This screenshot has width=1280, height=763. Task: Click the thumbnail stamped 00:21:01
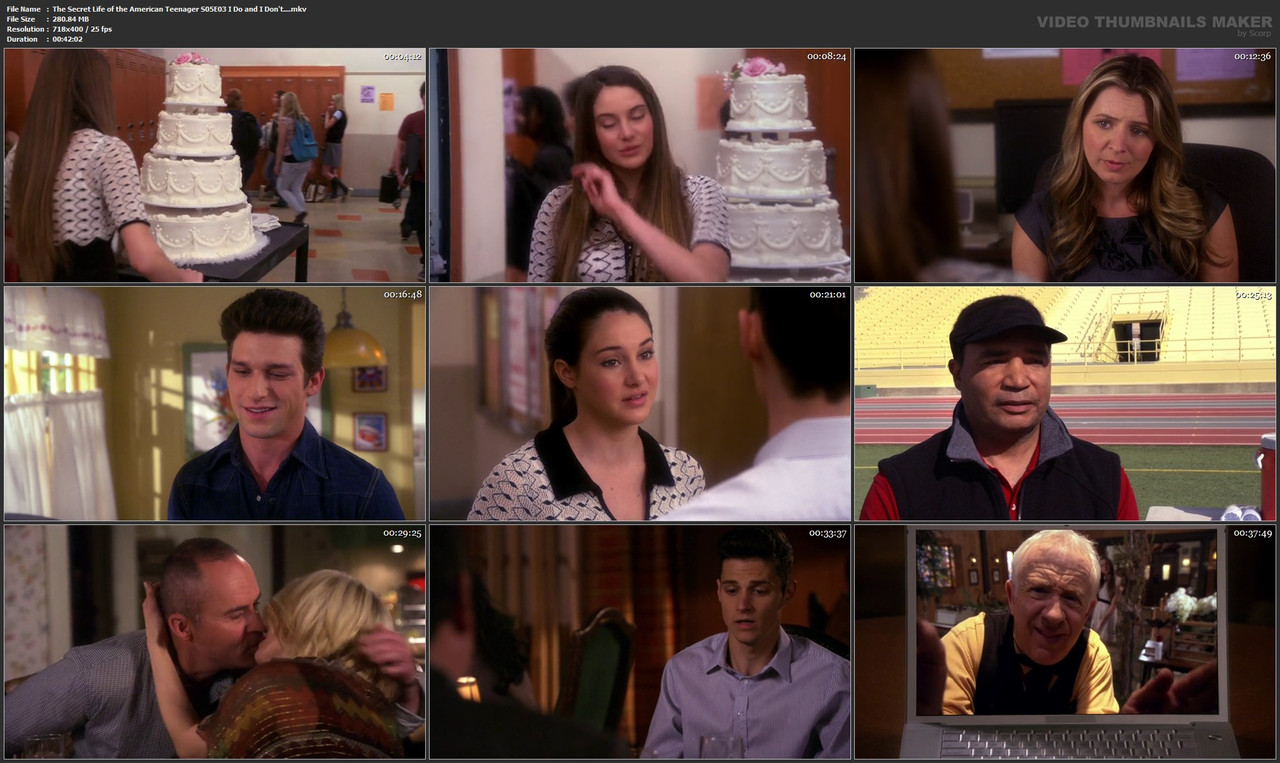coord(640,403)
